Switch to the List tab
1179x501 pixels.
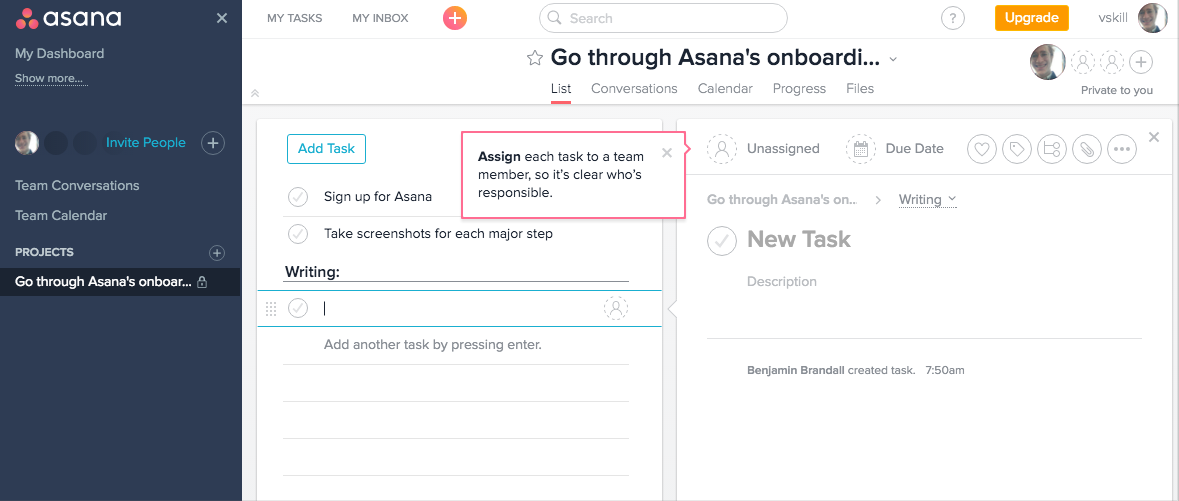(x=561, y=89)
